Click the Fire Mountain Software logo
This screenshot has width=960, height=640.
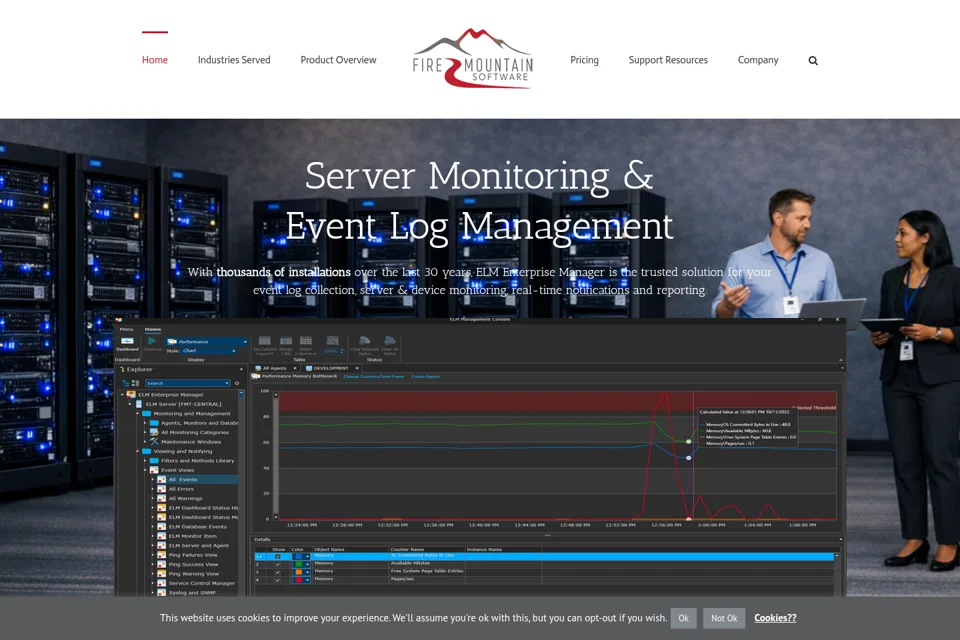click(x=473, y=59)
